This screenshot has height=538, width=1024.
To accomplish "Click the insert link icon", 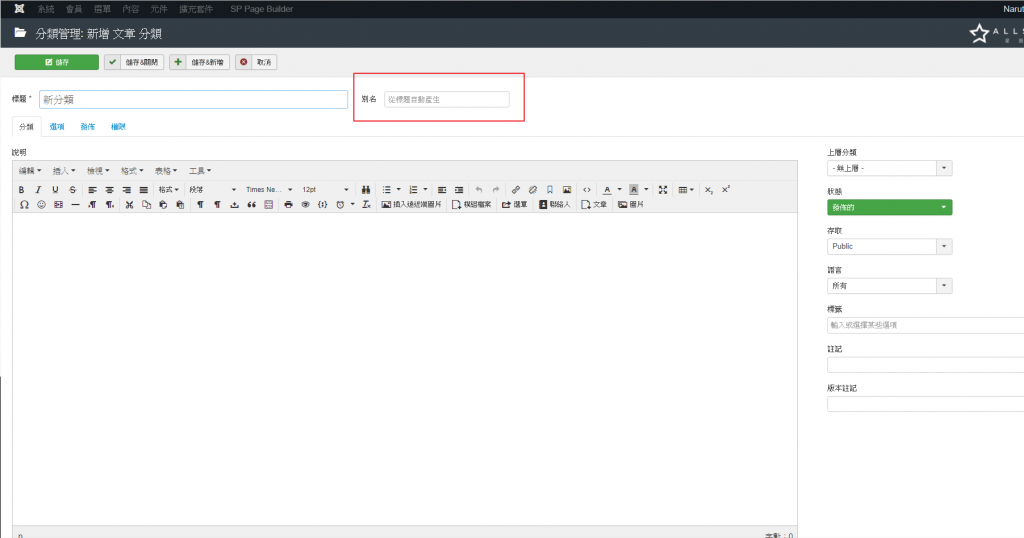I will point(516,189).
